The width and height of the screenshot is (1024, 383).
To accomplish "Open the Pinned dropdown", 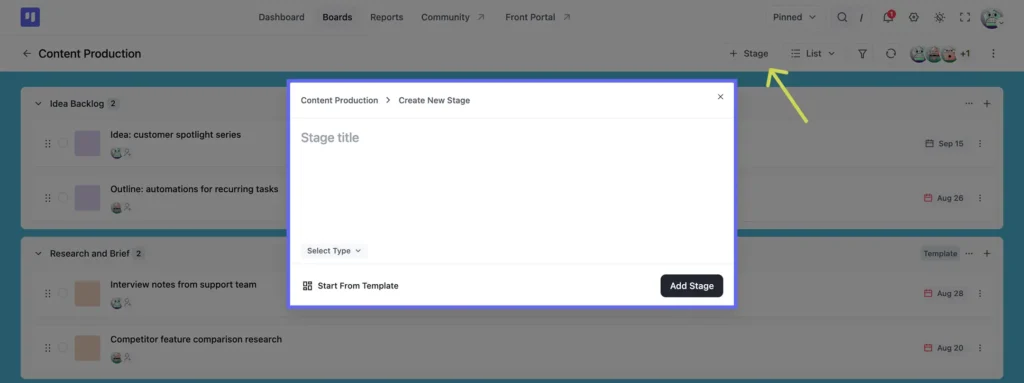I will point(794,18).
